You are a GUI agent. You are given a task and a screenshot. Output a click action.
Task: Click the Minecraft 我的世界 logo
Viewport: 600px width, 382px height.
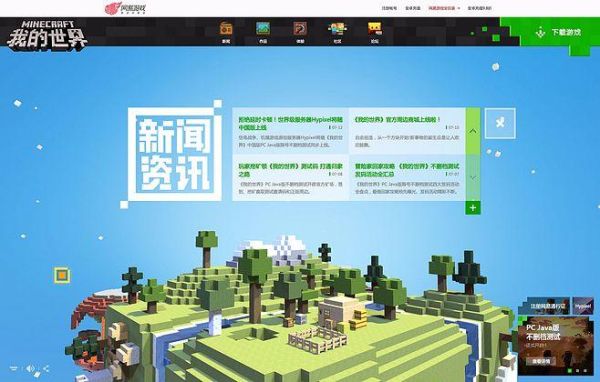click(47, 35)
